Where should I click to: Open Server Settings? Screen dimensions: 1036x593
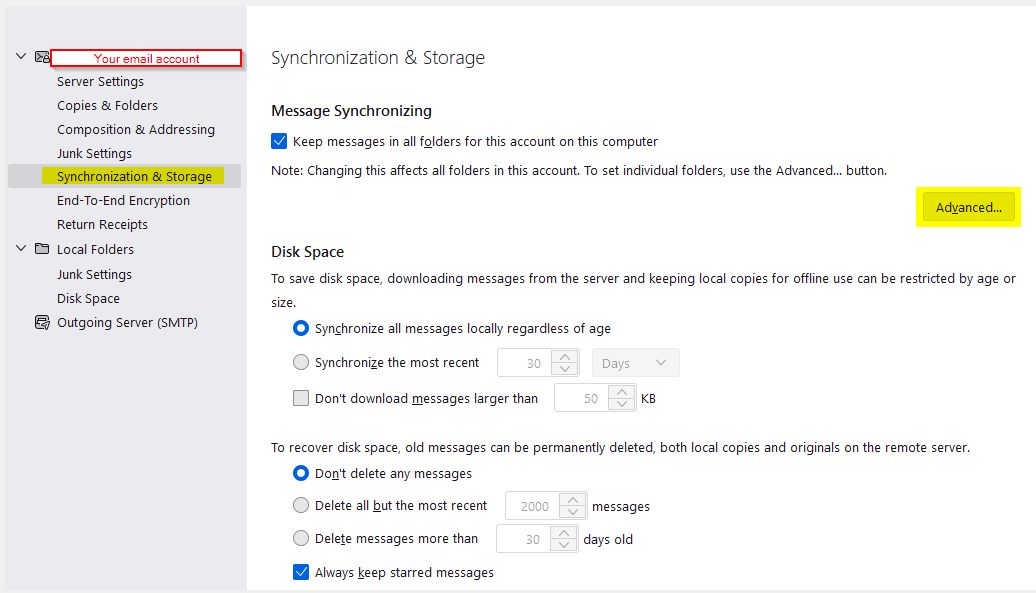(x=100, y=81)
